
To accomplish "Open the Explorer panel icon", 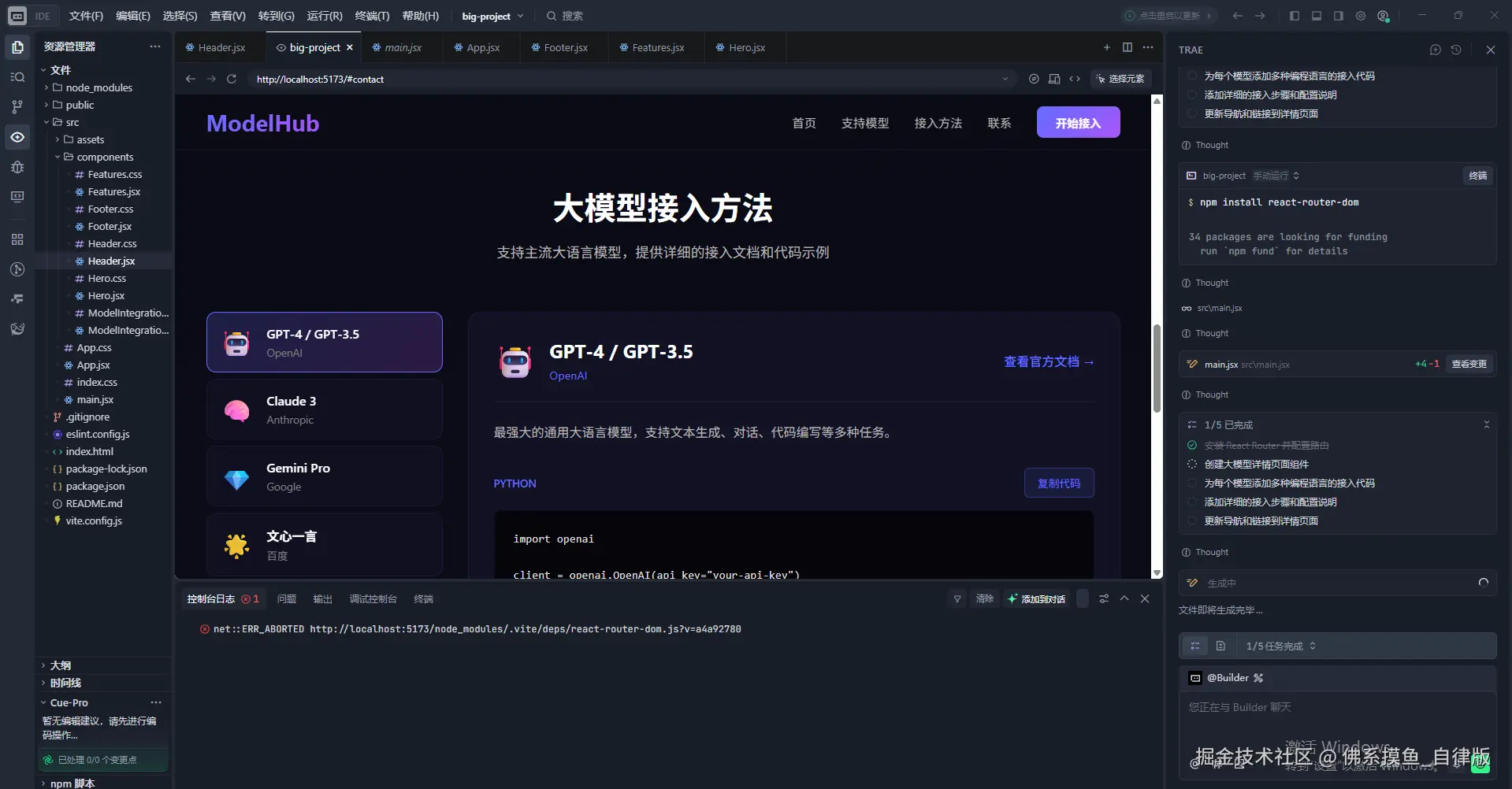I will tap(17, 46).
